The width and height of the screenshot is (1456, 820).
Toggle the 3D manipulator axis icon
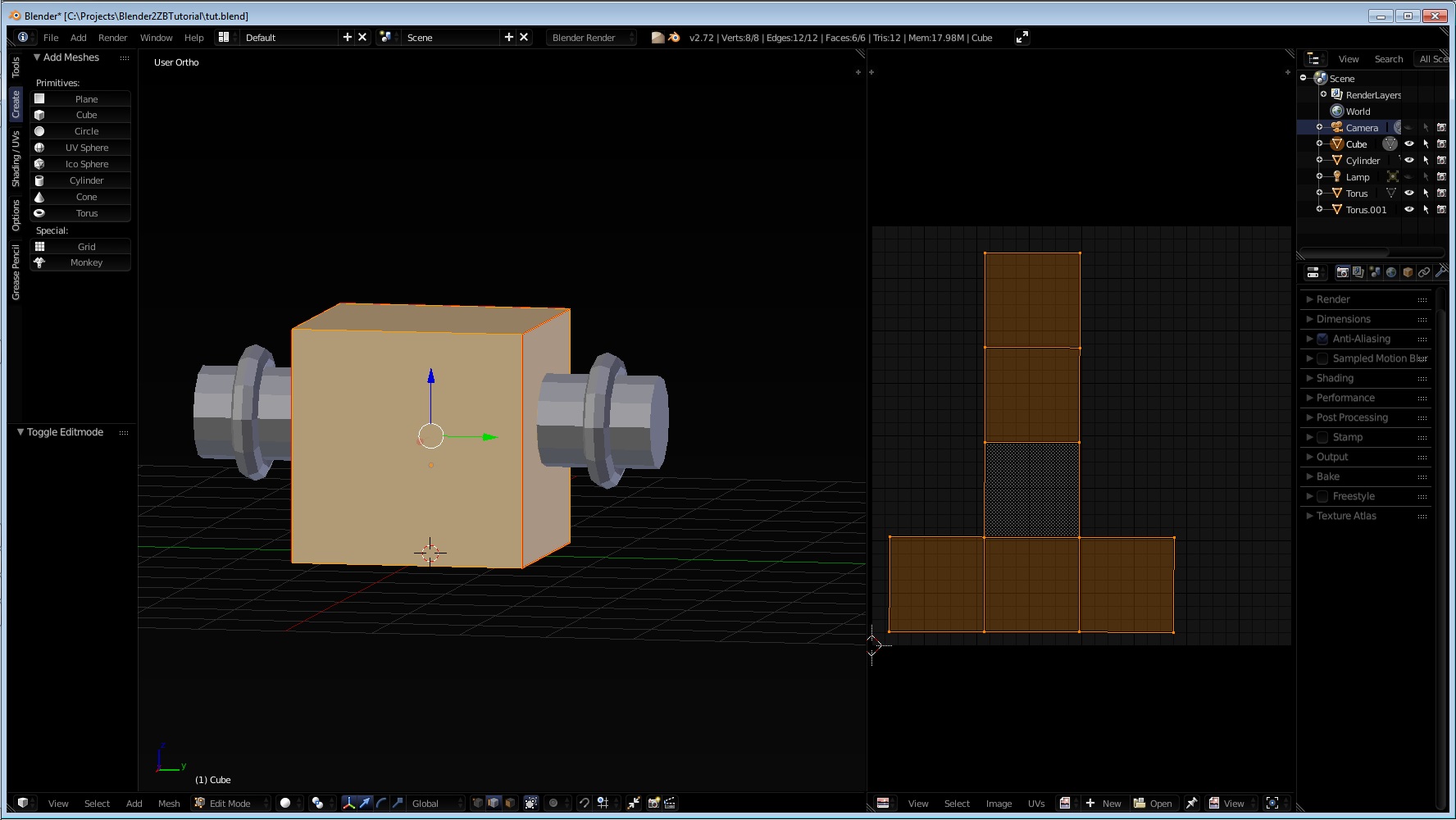coord(348,804)
